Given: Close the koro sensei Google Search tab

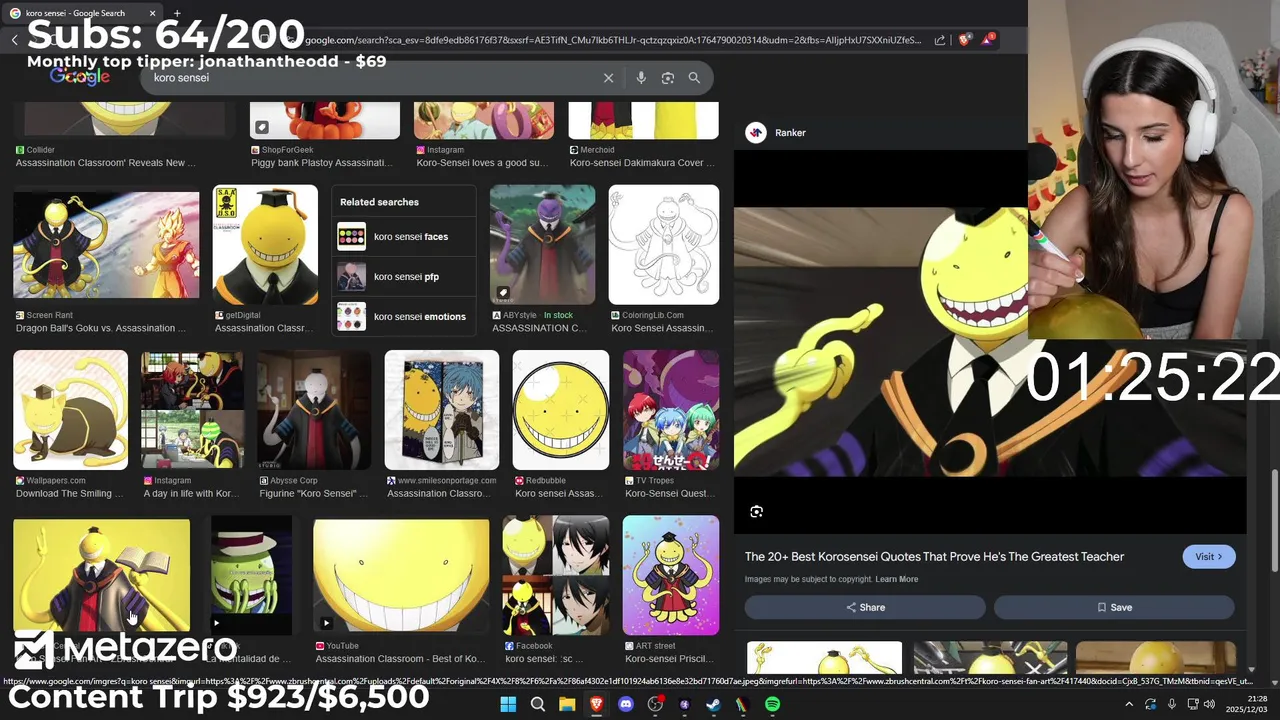Looking at the screenshot, I should point(153,13).
